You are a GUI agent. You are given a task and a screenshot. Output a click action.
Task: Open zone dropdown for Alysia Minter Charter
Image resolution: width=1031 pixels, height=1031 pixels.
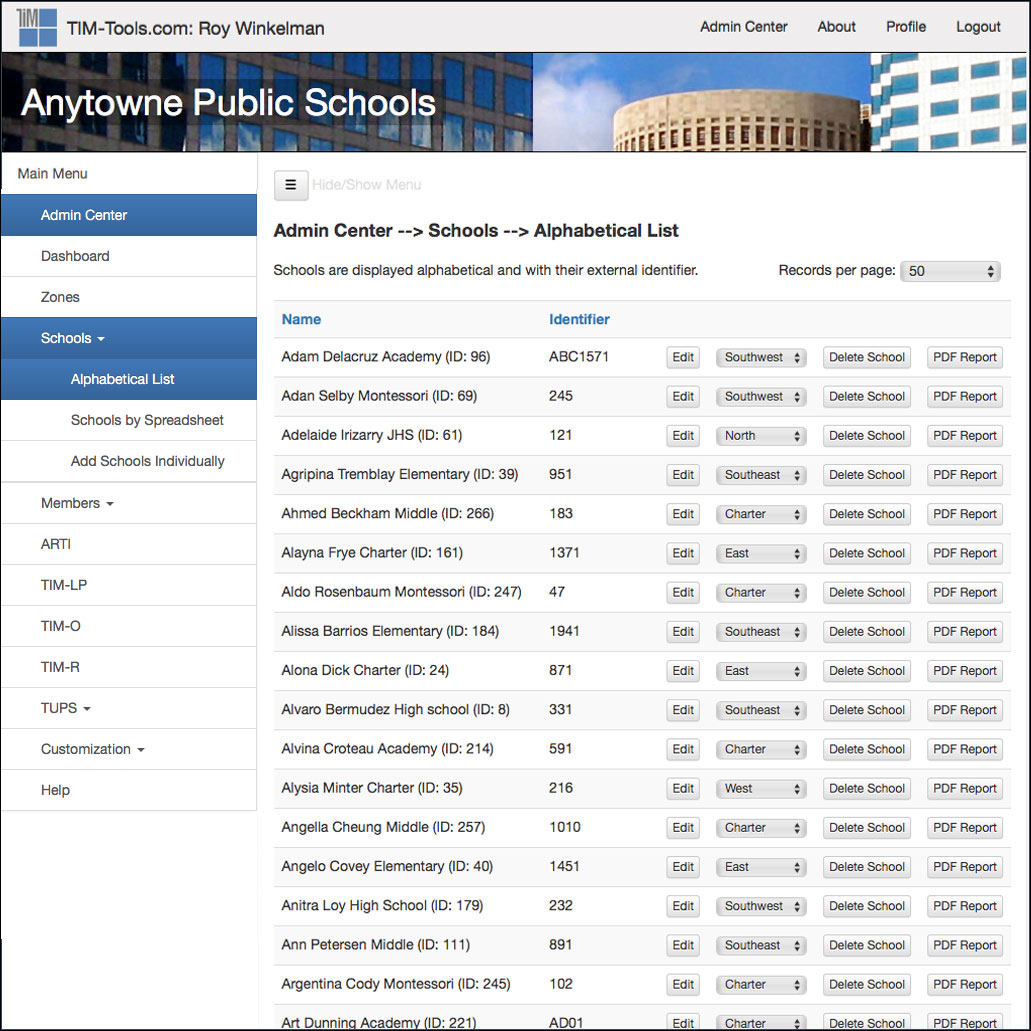tap(761, 788)
